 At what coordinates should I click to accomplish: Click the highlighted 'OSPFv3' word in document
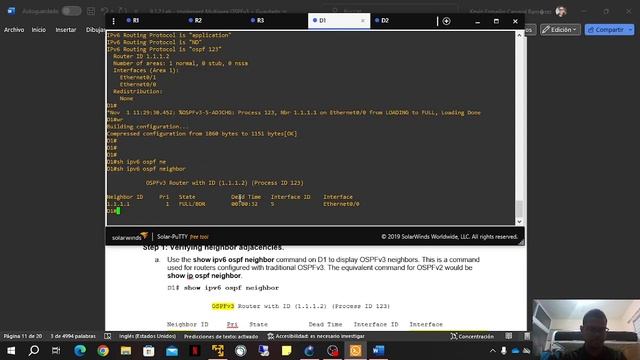223,306
